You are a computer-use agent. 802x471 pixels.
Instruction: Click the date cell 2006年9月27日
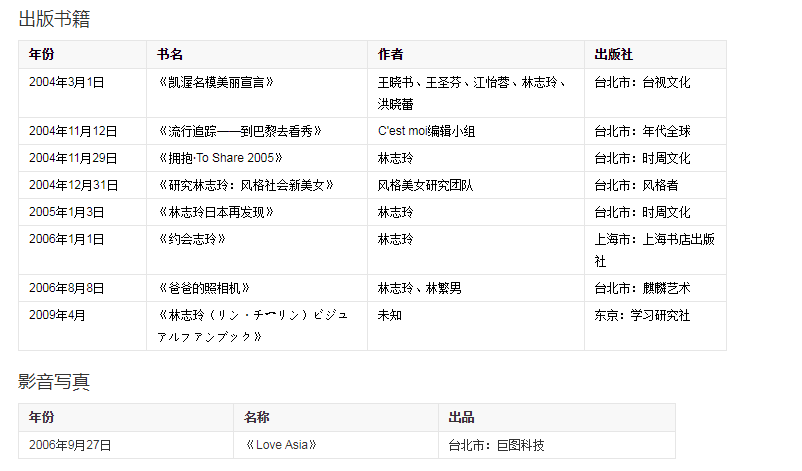coord(70,445)
